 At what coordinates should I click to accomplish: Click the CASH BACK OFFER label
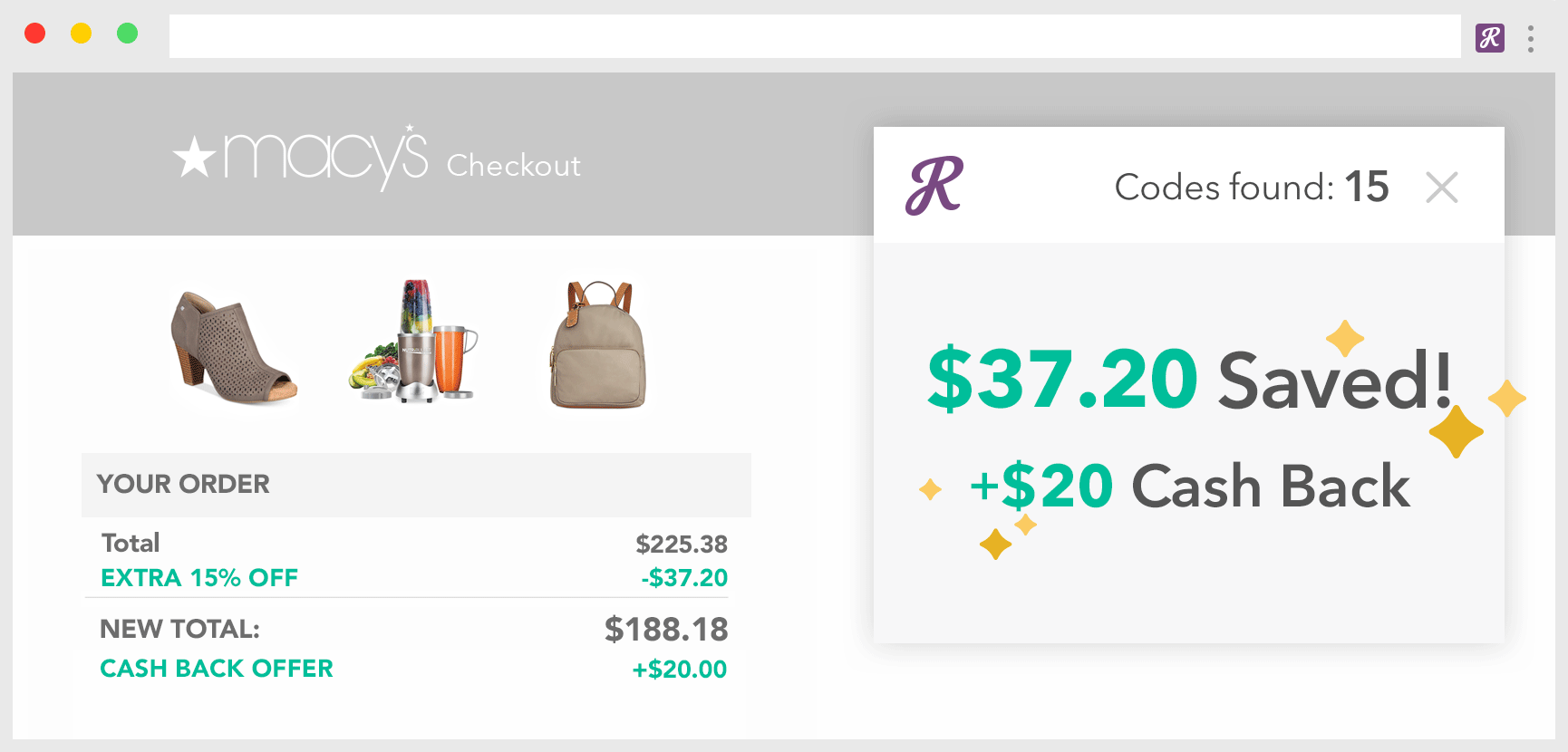217,669
